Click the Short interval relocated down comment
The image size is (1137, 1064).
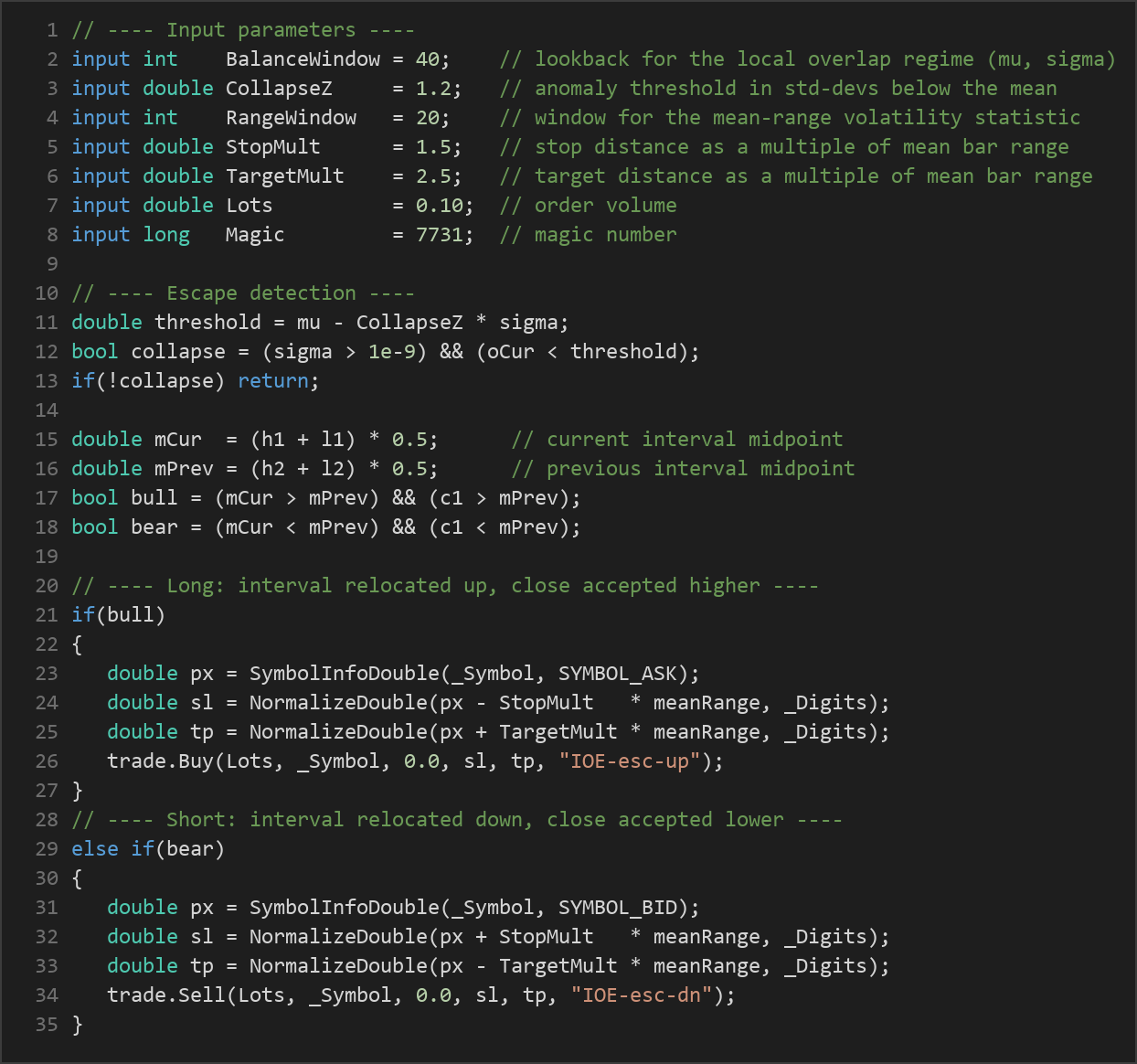click(x=457, y=820)
